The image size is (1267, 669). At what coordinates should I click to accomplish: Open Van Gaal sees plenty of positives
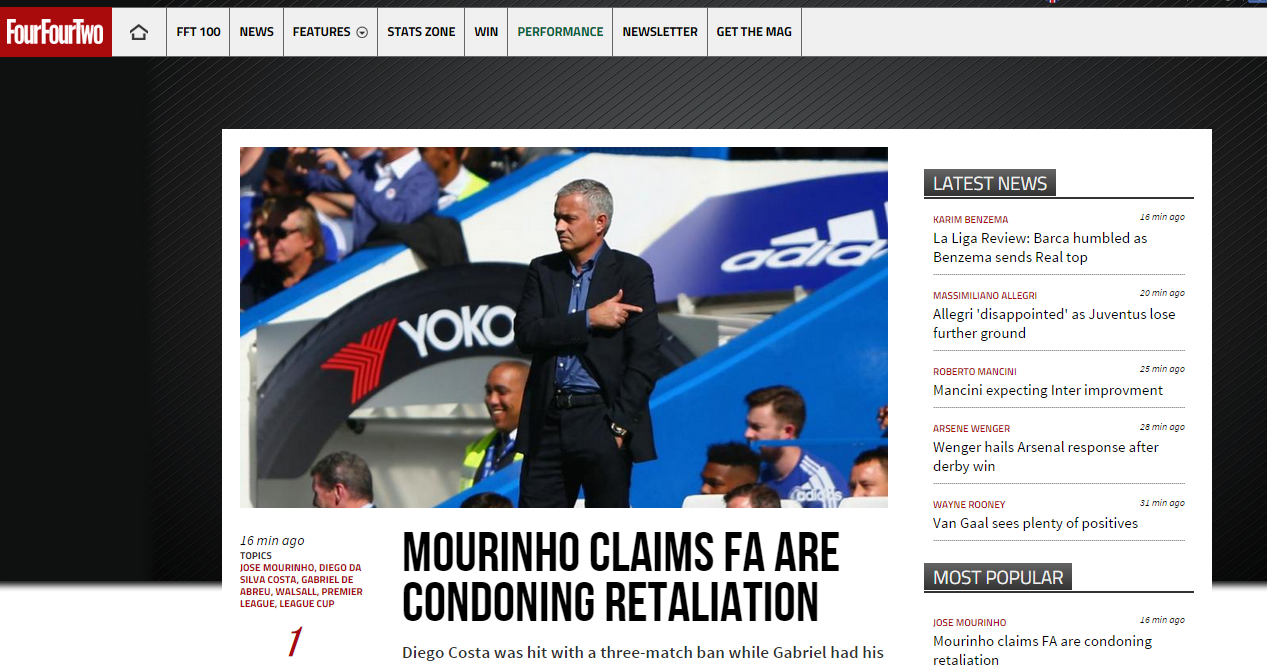[x=1035, y=523]
